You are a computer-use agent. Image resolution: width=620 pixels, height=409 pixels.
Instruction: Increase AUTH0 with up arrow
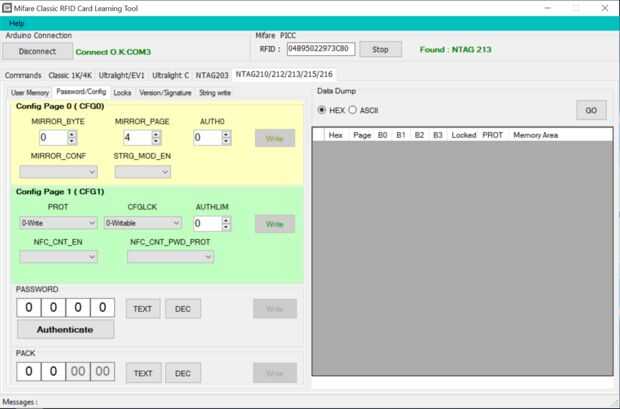tap(226, 134)
